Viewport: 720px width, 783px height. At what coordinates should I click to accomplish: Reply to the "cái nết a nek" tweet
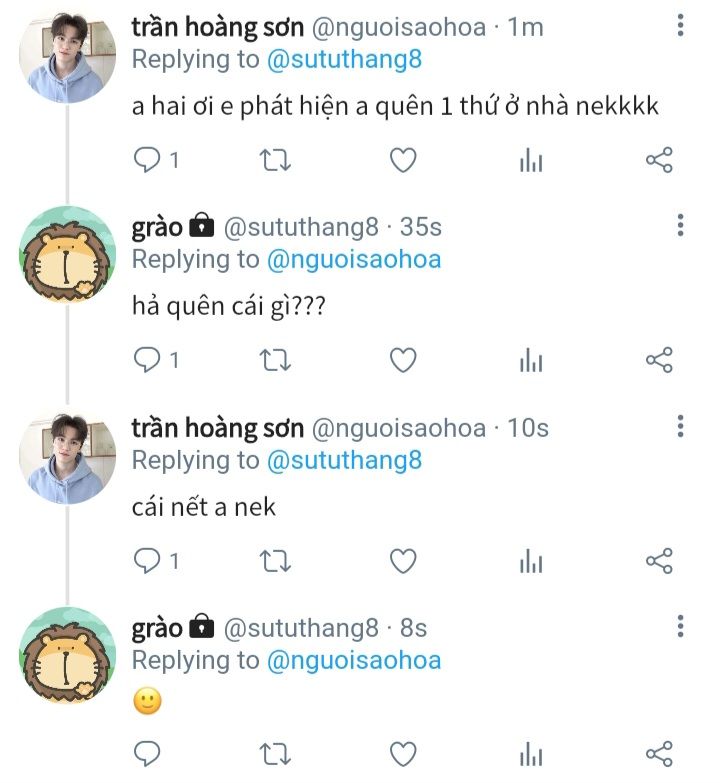coord(148,561)
